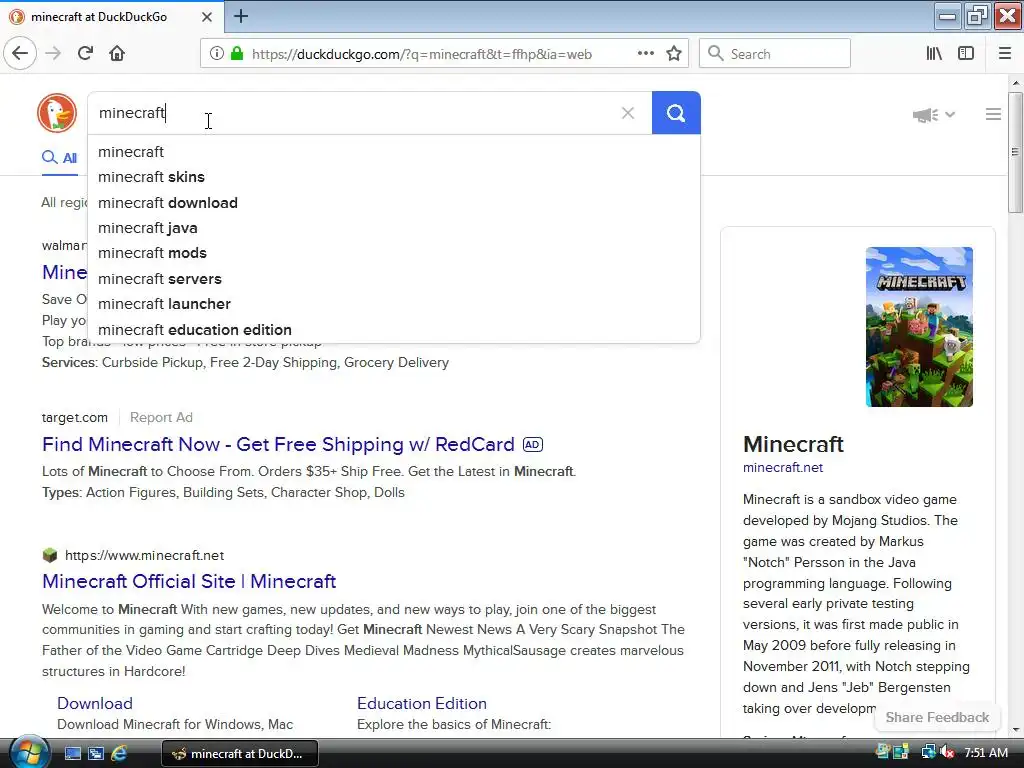
Task: Click the Share Feedback button
Action: click(936, 717)
